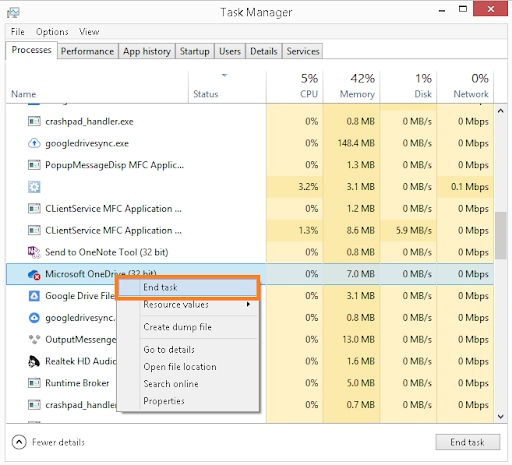Click the Google Drive File icon

[x=34, y=296]
